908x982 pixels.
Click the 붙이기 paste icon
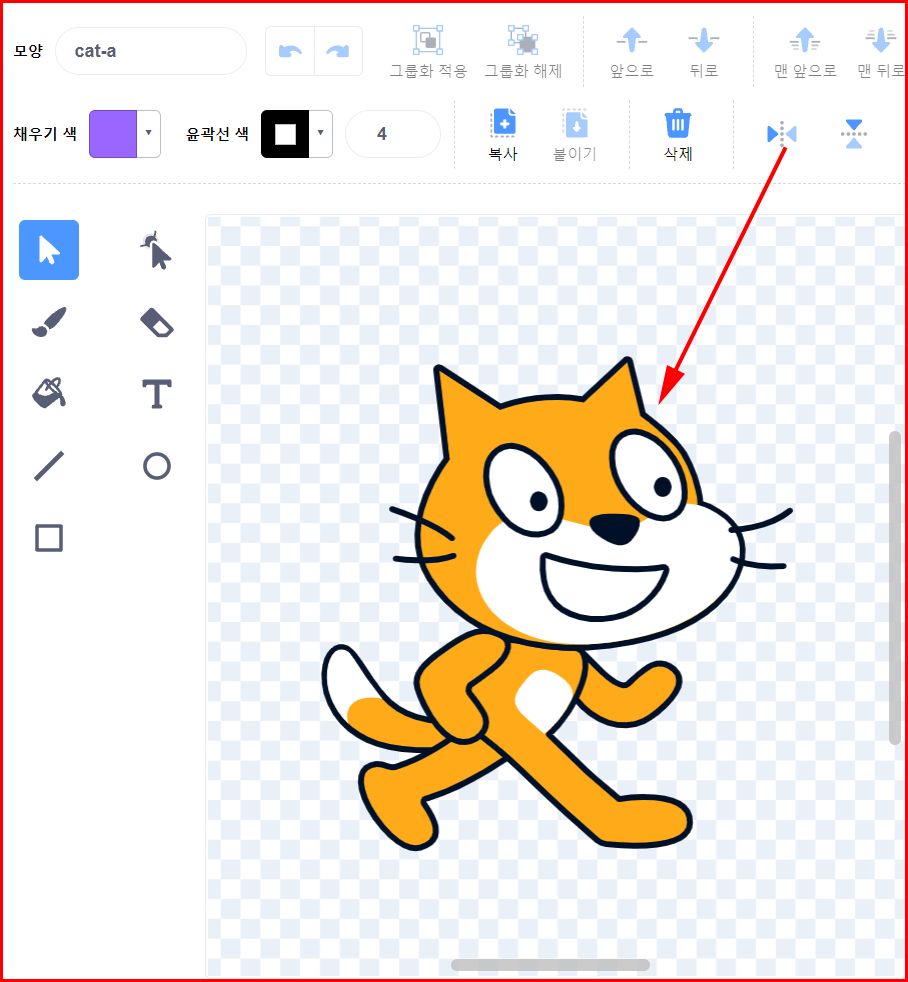(575, 123)
